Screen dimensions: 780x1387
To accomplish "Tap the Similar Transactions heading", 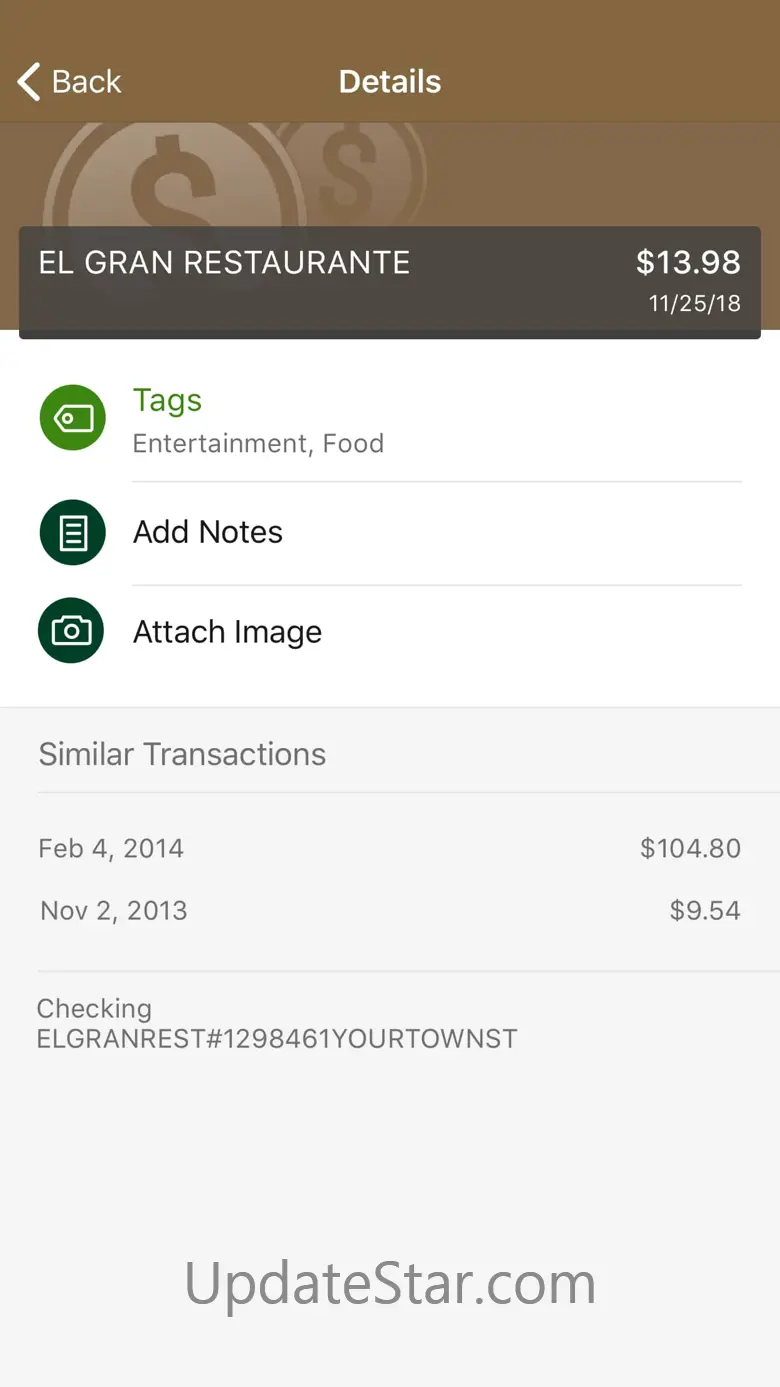I will (182, 754).
